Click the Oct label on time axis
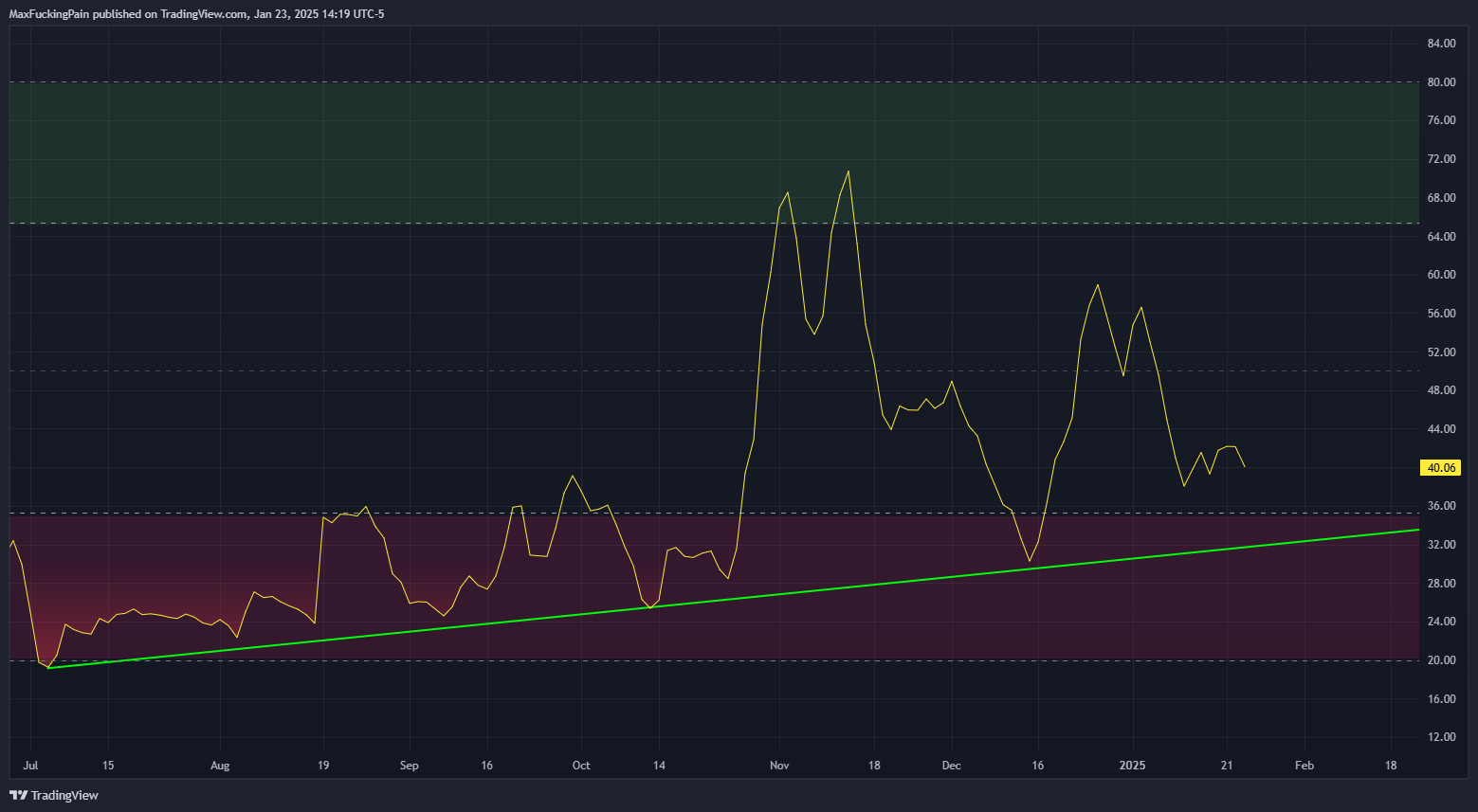The image size is (1478, 812). (x=581, y=766)
